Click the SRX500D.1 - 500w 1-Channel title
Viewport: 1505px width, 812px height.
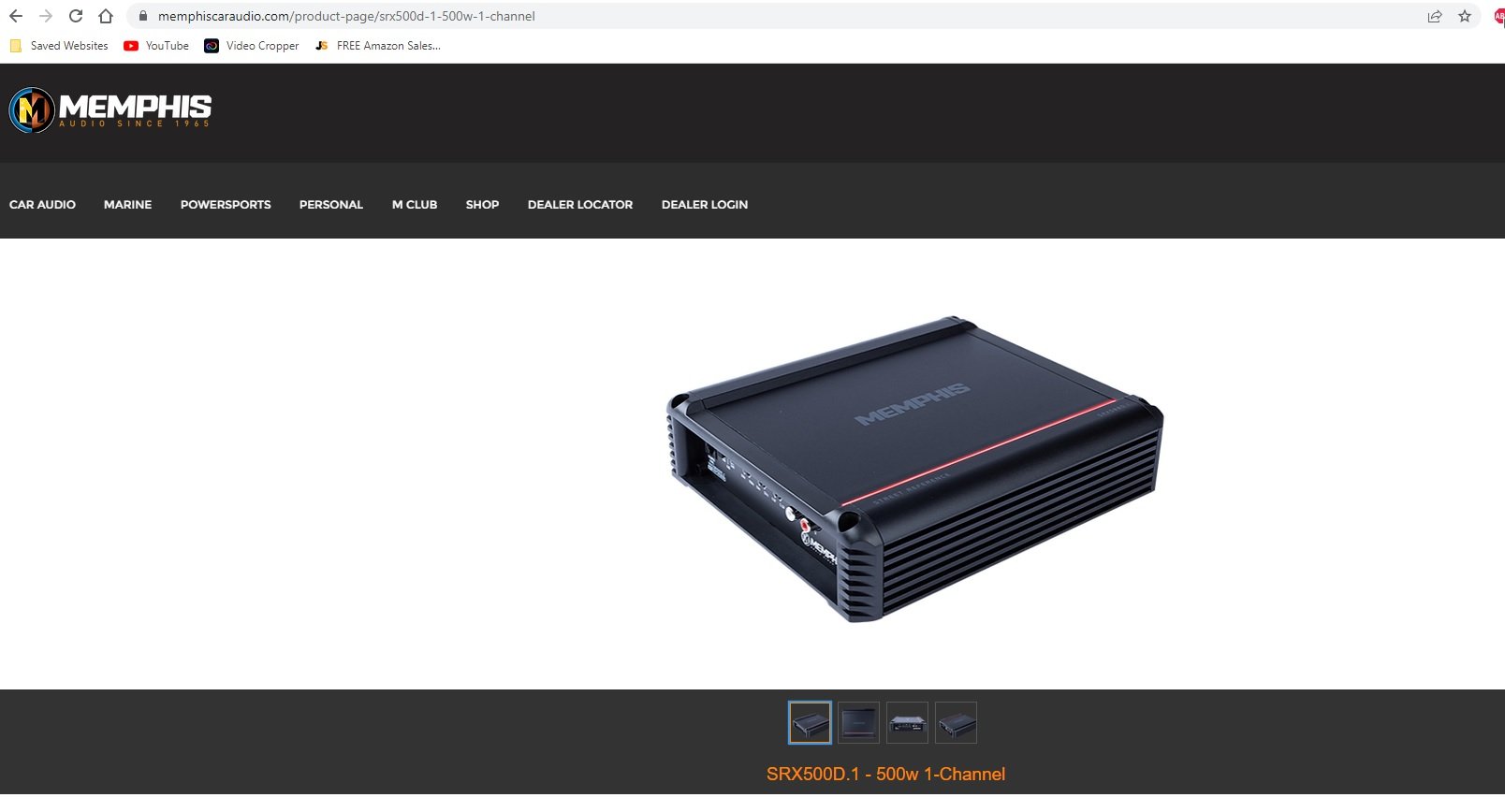[885, 775]
